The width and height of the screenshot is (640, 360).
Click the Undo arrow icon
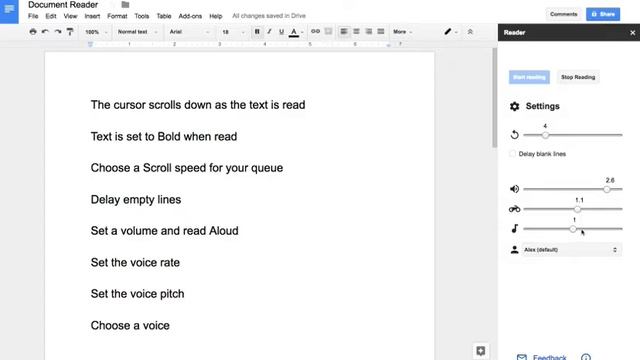coord(45,31)
